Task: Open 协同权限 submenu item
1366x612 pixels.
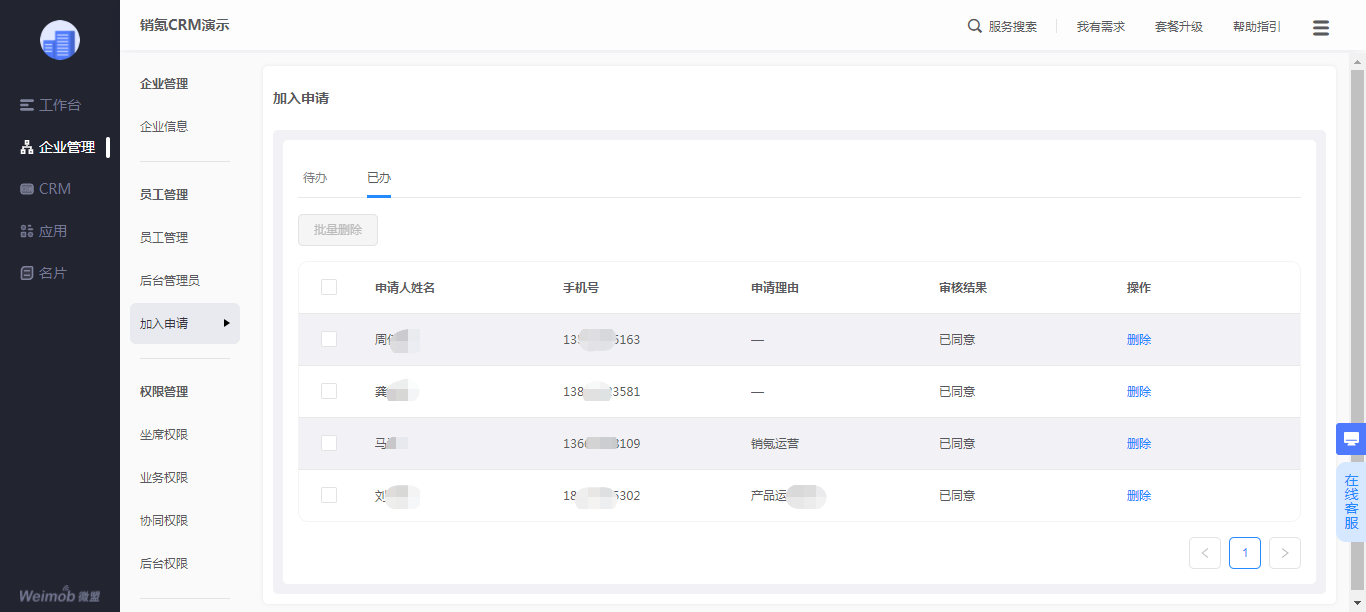Action: [164, 521]
